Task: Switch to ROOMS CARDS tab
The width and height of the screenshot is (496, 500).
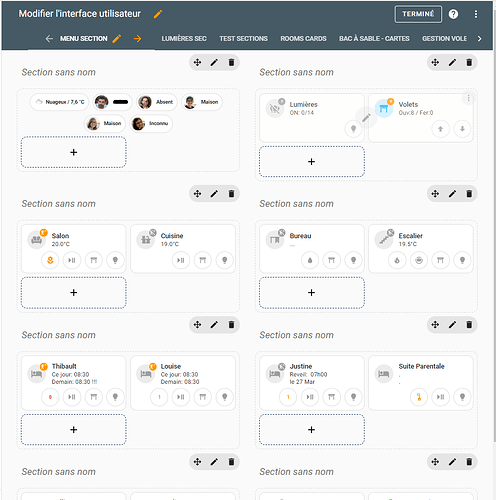Action: (x=303, y=39)
